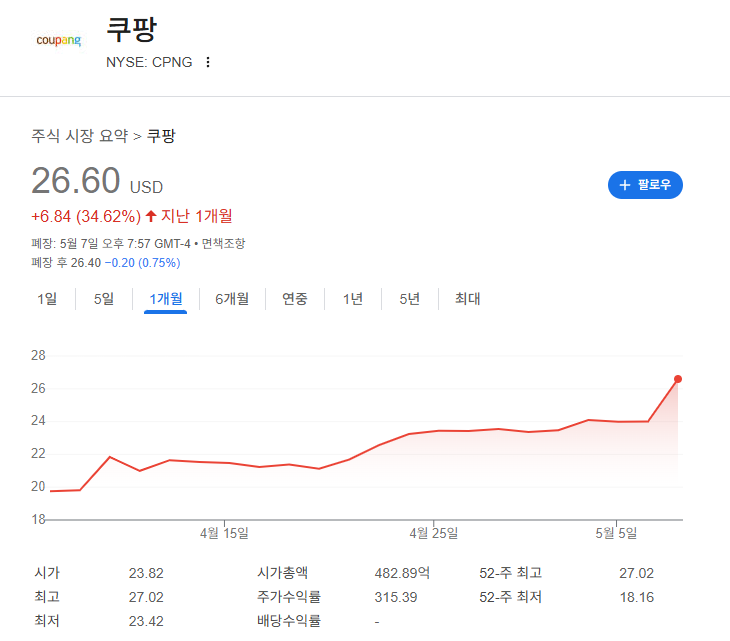Select the 1일 time range tab

47,299
